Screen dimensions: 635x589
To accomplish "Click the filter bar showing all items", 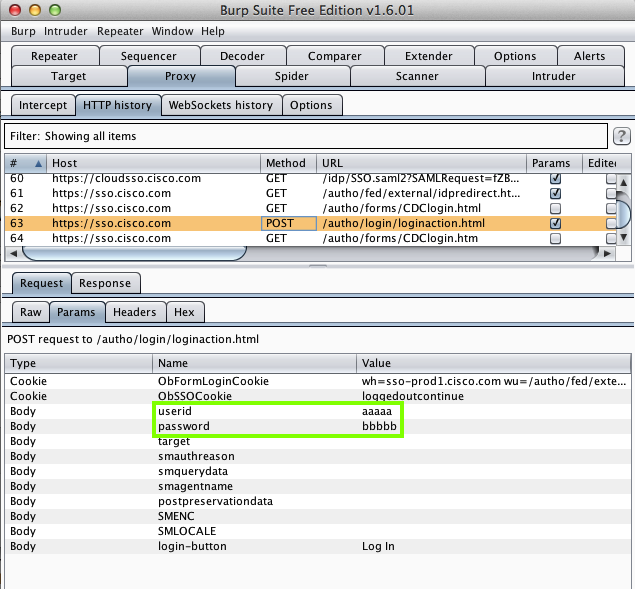I will tap(305, 136).
